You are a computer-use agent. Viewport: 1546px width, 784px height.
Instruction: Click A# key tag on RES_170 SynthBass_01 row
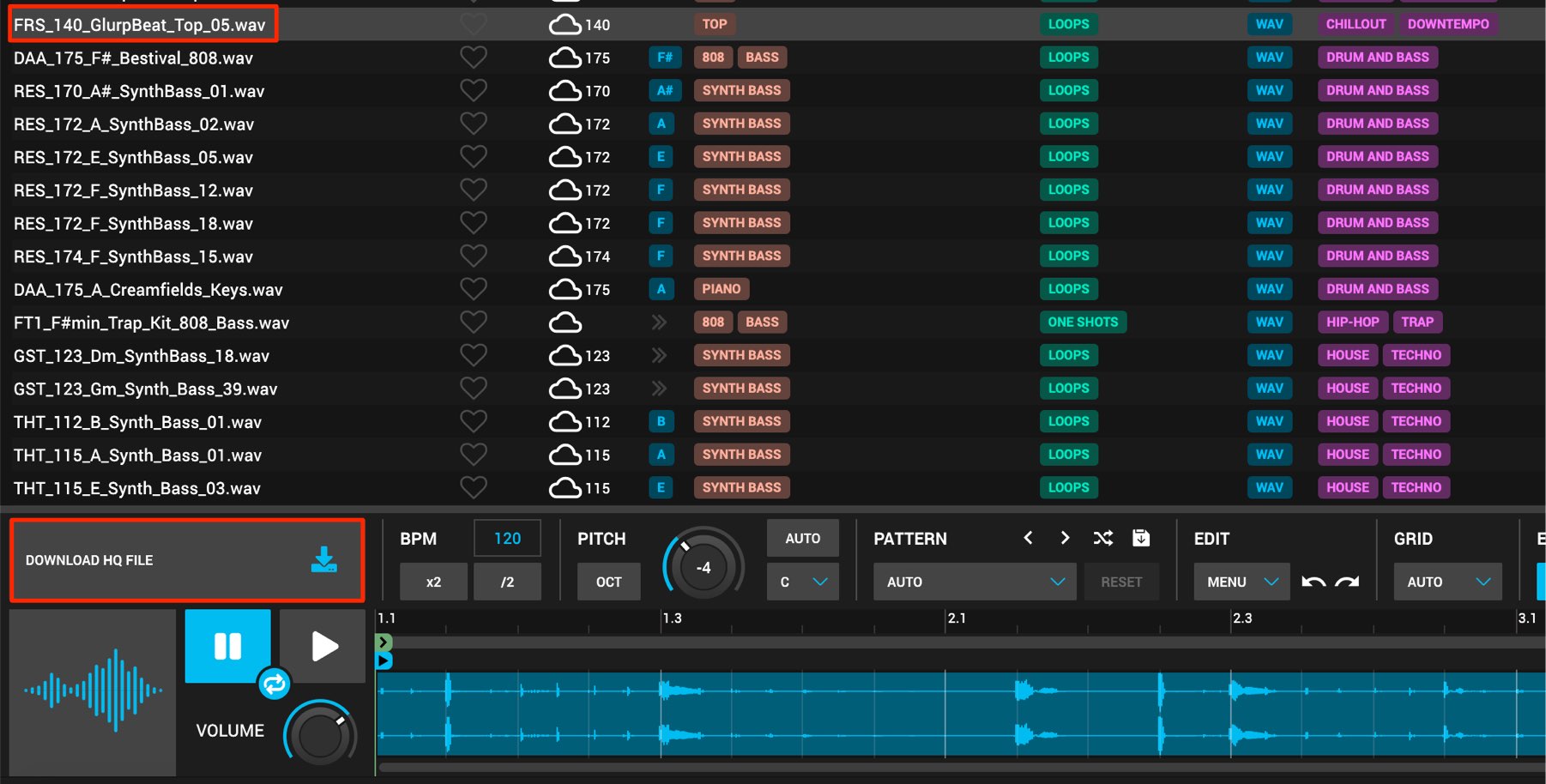665,90
